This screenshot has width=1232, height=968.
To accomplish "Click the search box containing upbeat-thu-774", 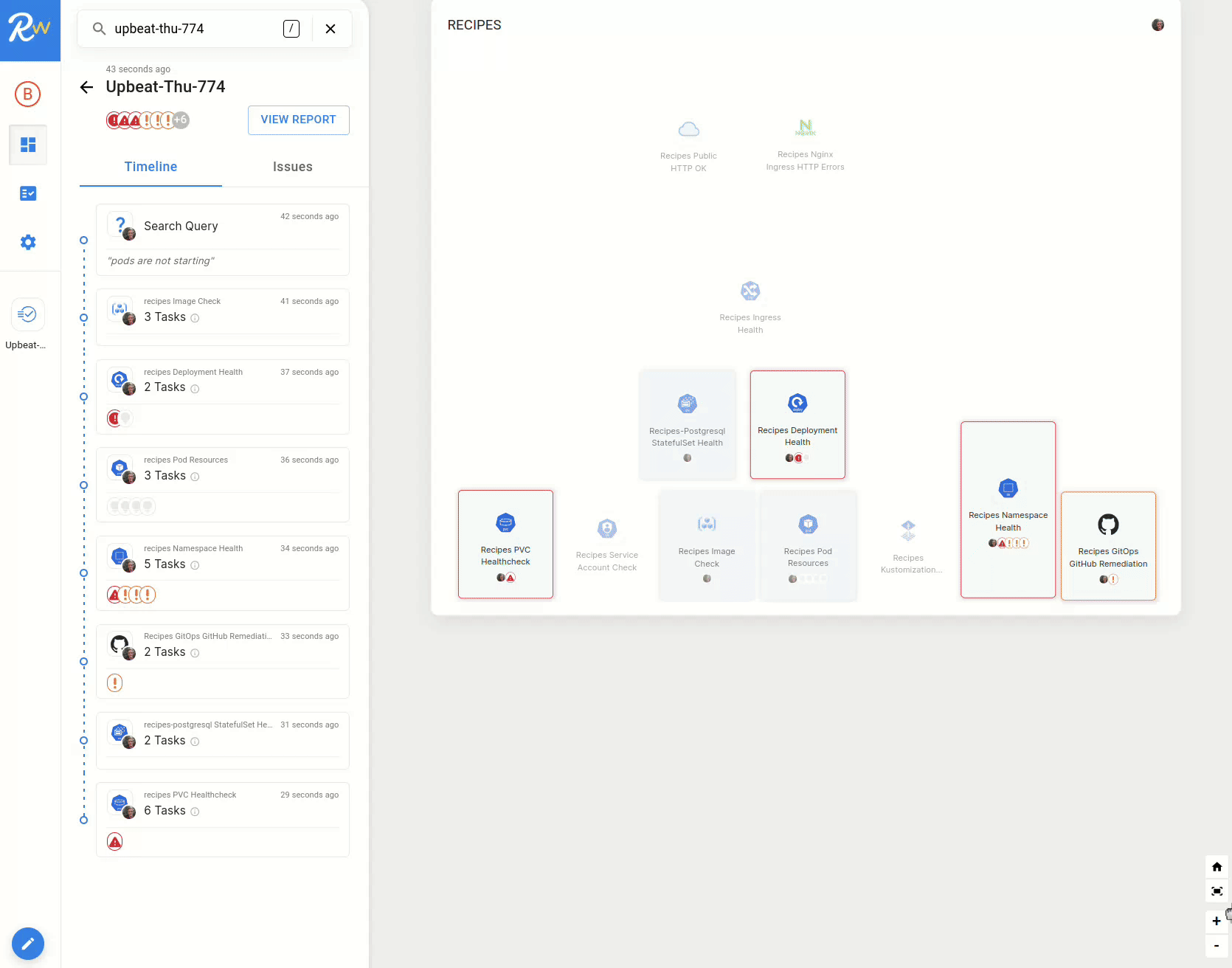I will pyautogui.click(x=192, y=29).
